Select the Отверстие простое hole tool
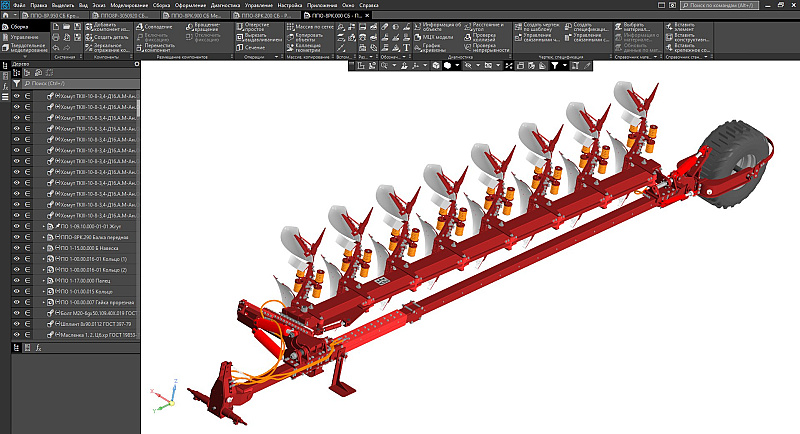Viewport: 800px width, 434px height. 259,27
